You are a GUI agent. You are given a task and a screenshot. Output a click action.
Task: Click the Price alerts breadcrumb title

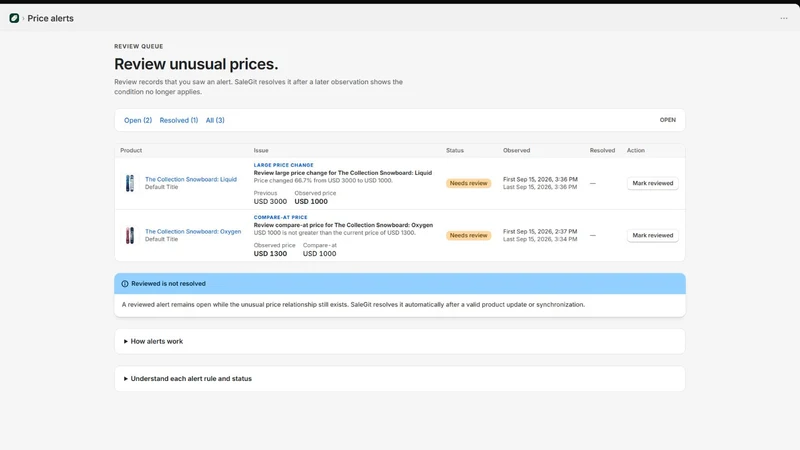pos(51,18)
